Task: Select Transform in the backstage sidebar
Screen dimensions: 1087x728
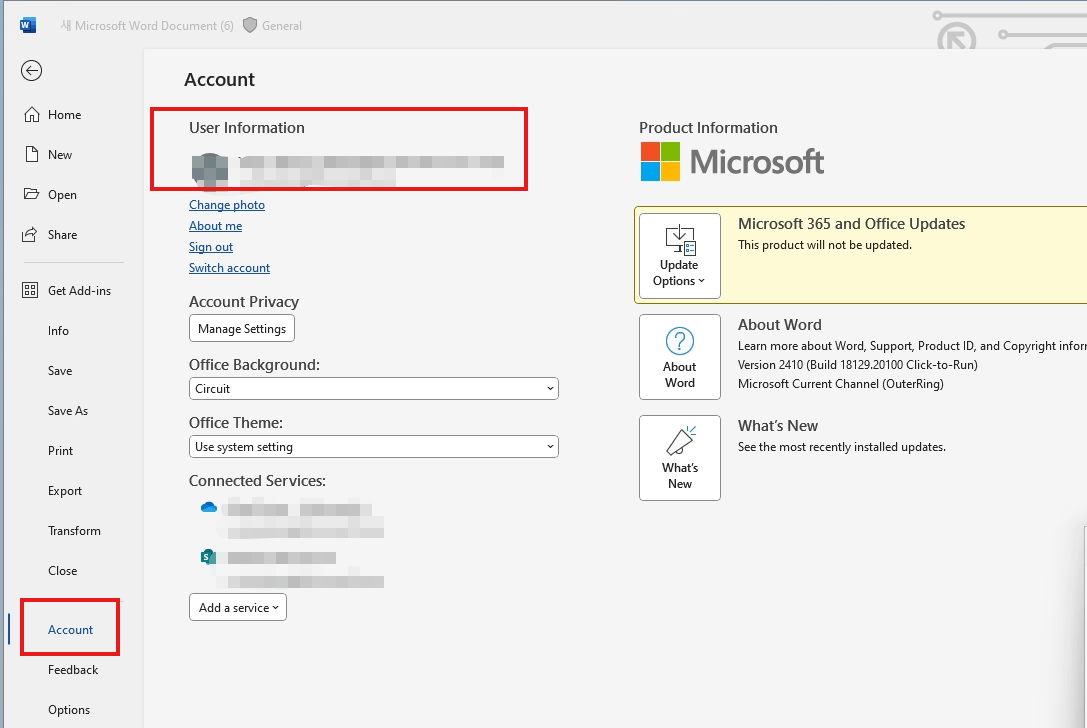Action: [x=74, y=530]
